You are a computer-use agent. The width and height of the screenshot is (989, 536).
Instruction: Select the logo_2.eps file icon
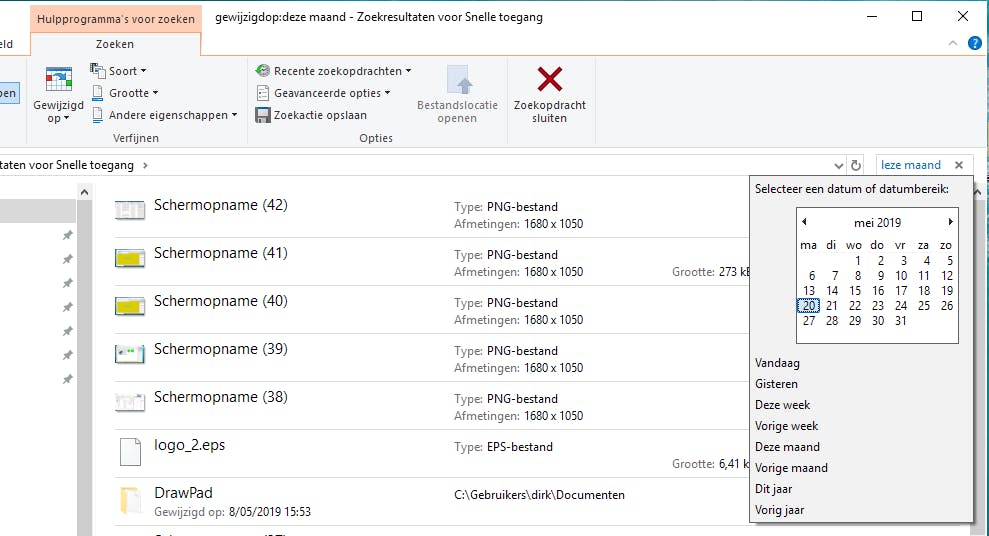pyautogui.click(x=130, y=451)
